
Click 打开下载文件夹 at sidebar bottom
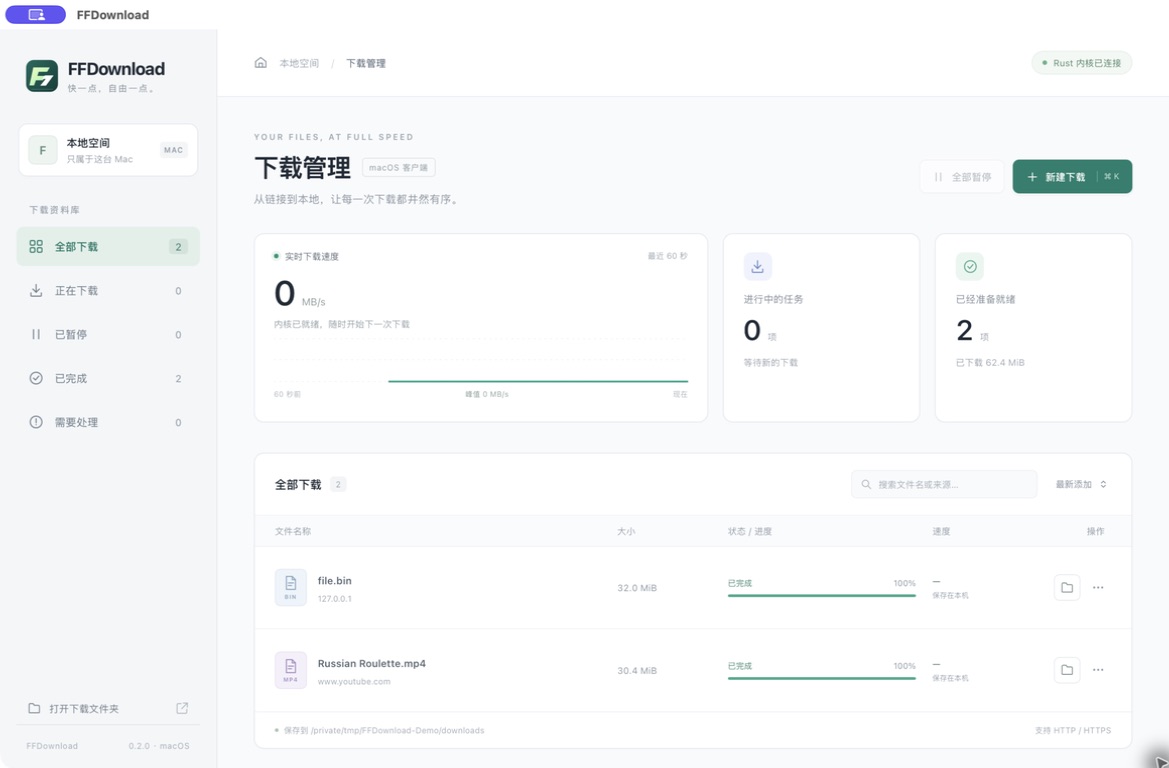pyautogui.click(x=108, y=708)
